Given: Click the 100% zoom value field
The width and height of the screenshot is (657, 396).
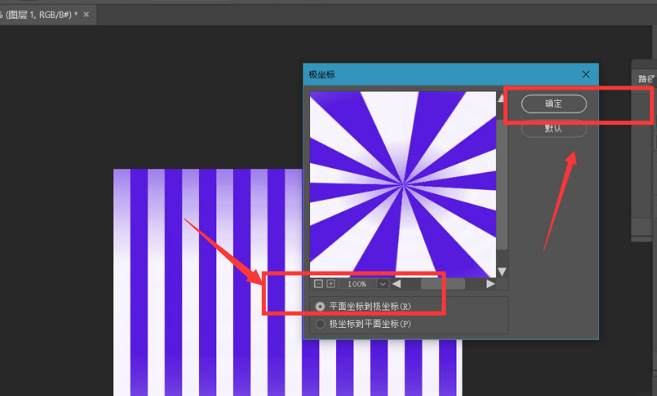Looking at the screenshot, I should click(x=357, y=284).
